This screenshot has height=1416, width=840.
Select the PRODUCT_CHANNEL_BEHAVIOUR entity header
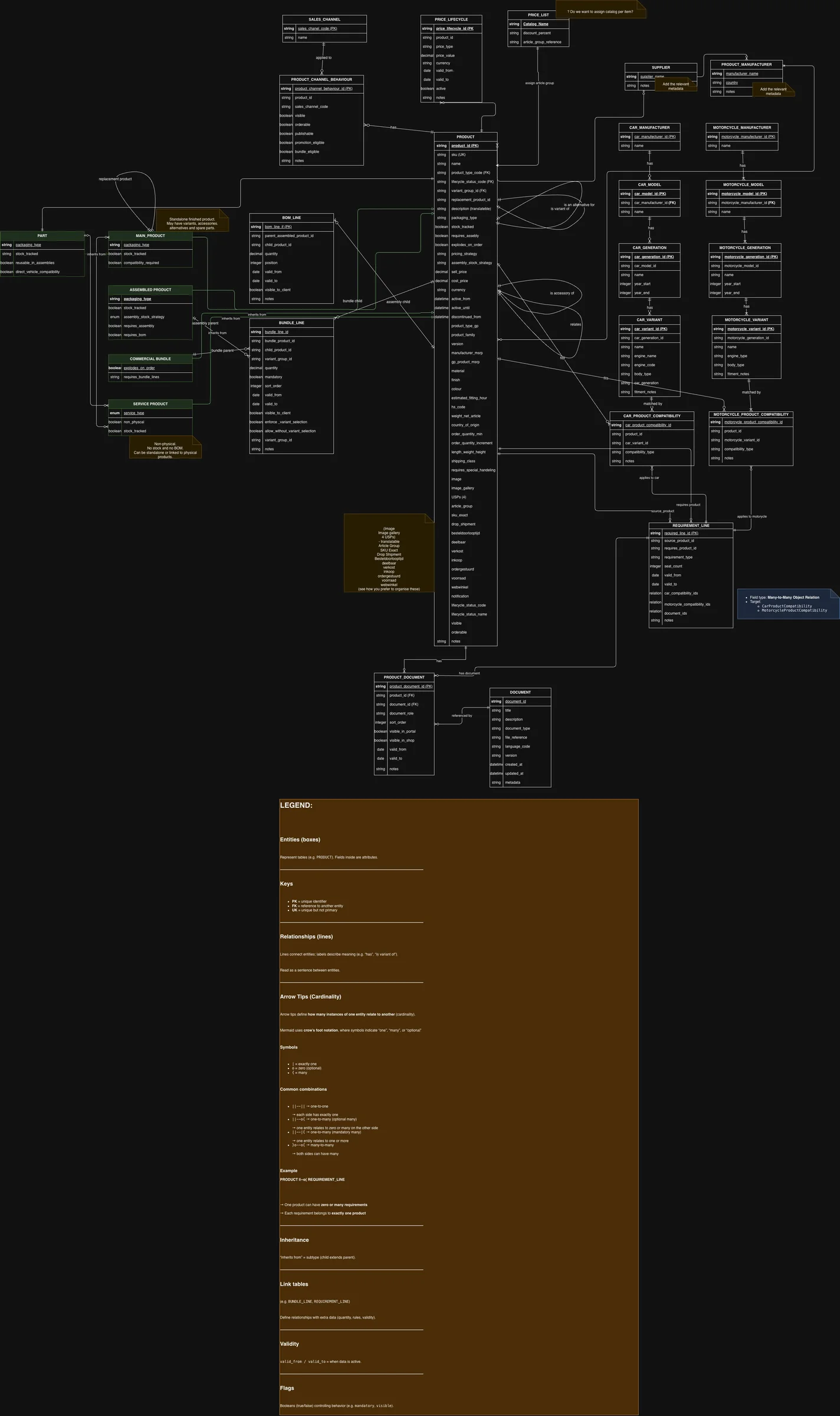(321, 79)
